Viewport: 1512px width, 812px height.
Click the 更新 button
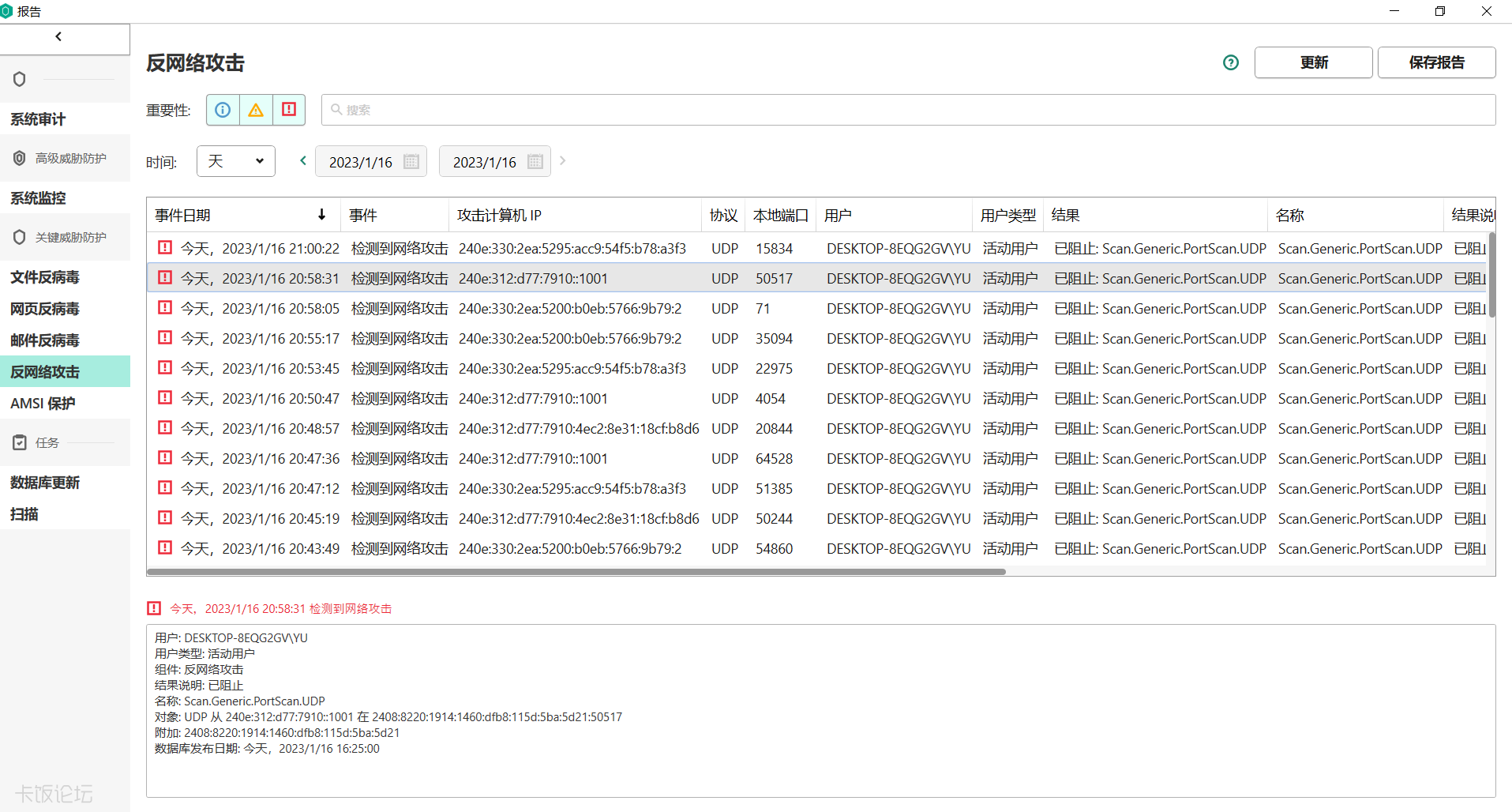[x=1314, y=62]
